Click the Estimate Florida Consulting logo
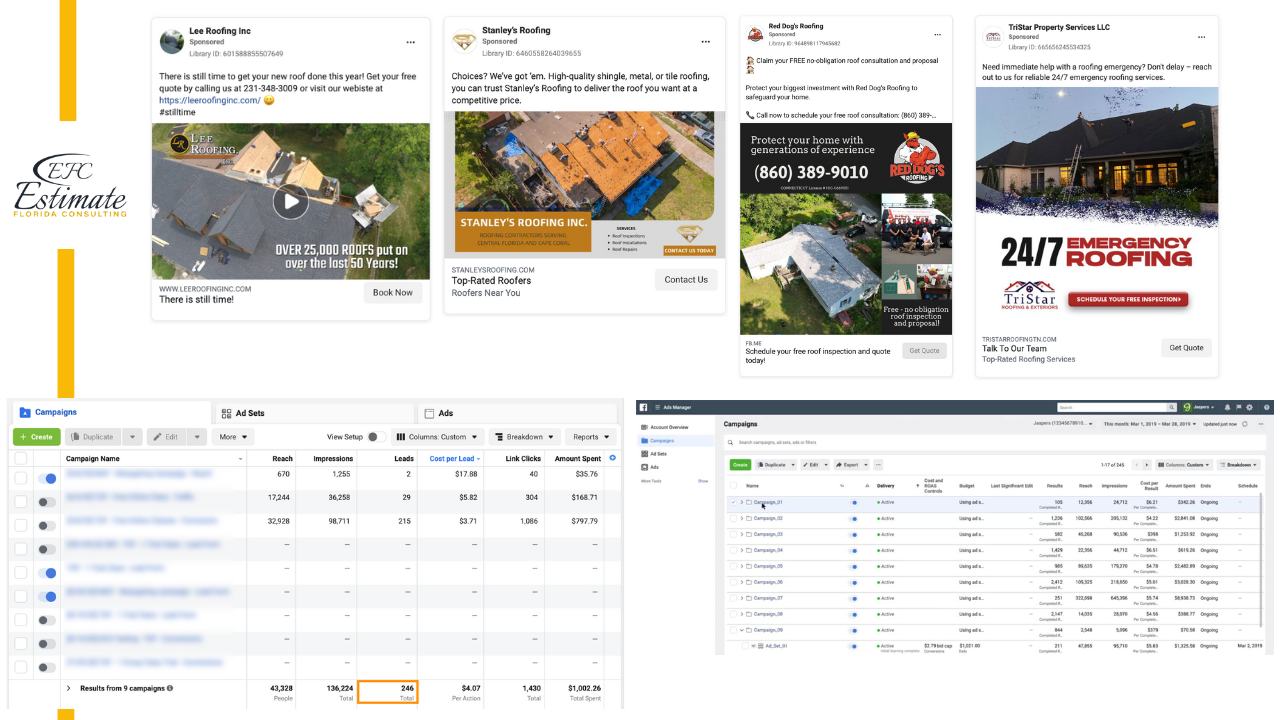 70,187
